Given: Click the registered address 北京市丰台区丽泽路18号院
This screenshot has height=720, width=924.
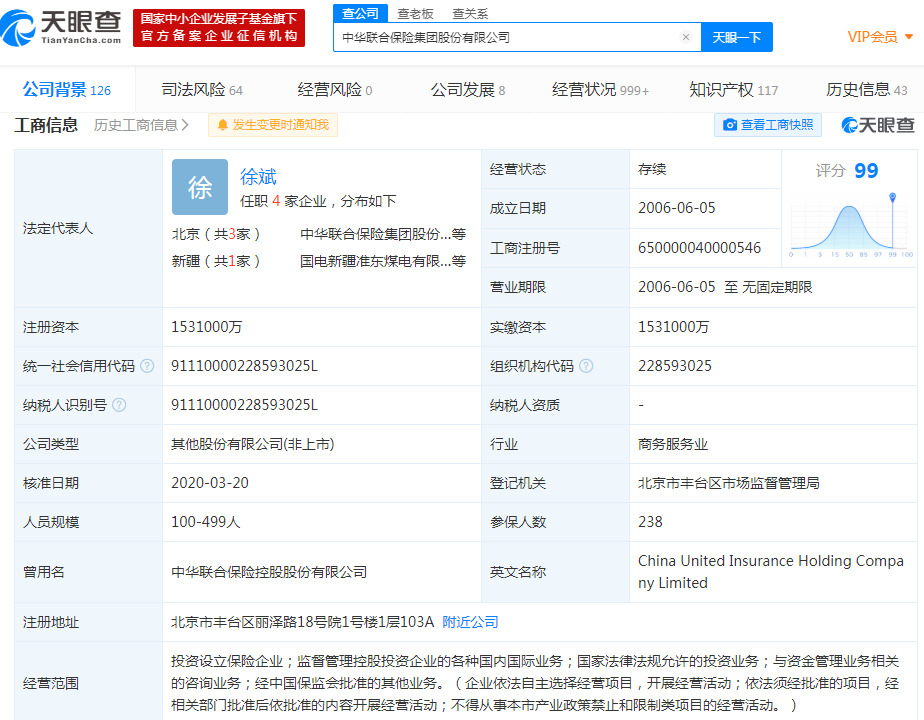Looking at the screenshot, I should point(302,622).
